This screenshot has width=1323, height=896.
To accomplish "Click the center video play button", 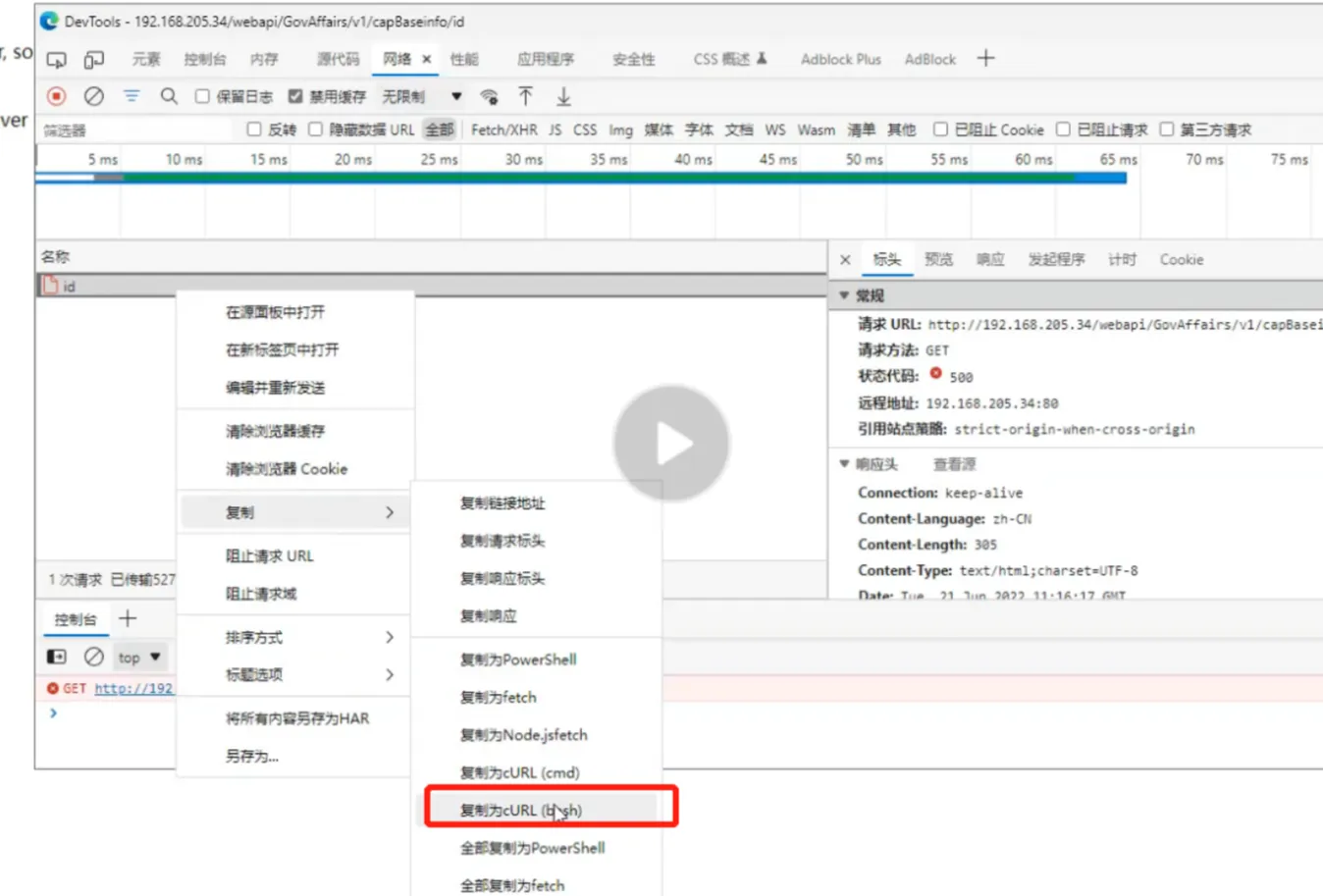I will (x=671, y=444).
